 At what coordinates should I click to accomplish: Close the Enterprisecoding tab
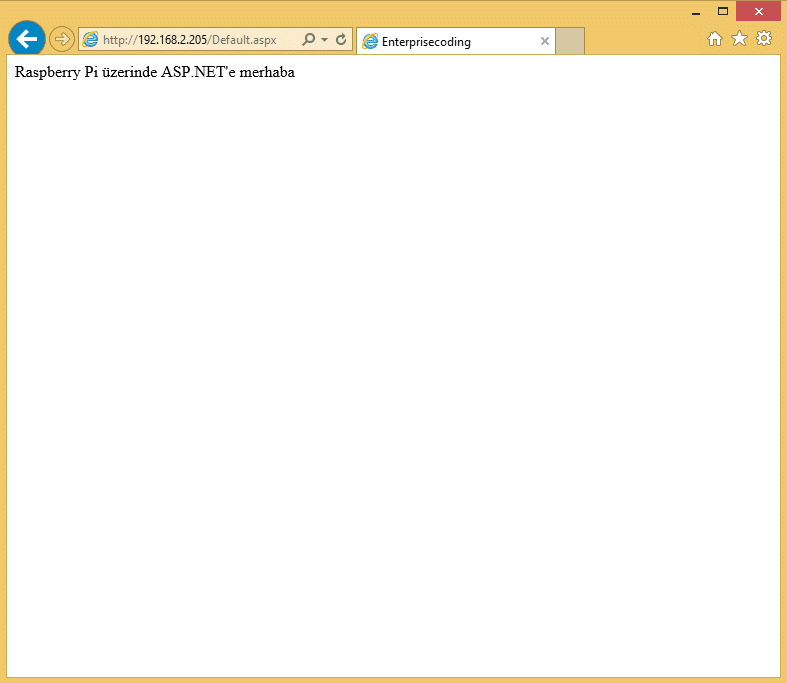(x=545, y=41)
